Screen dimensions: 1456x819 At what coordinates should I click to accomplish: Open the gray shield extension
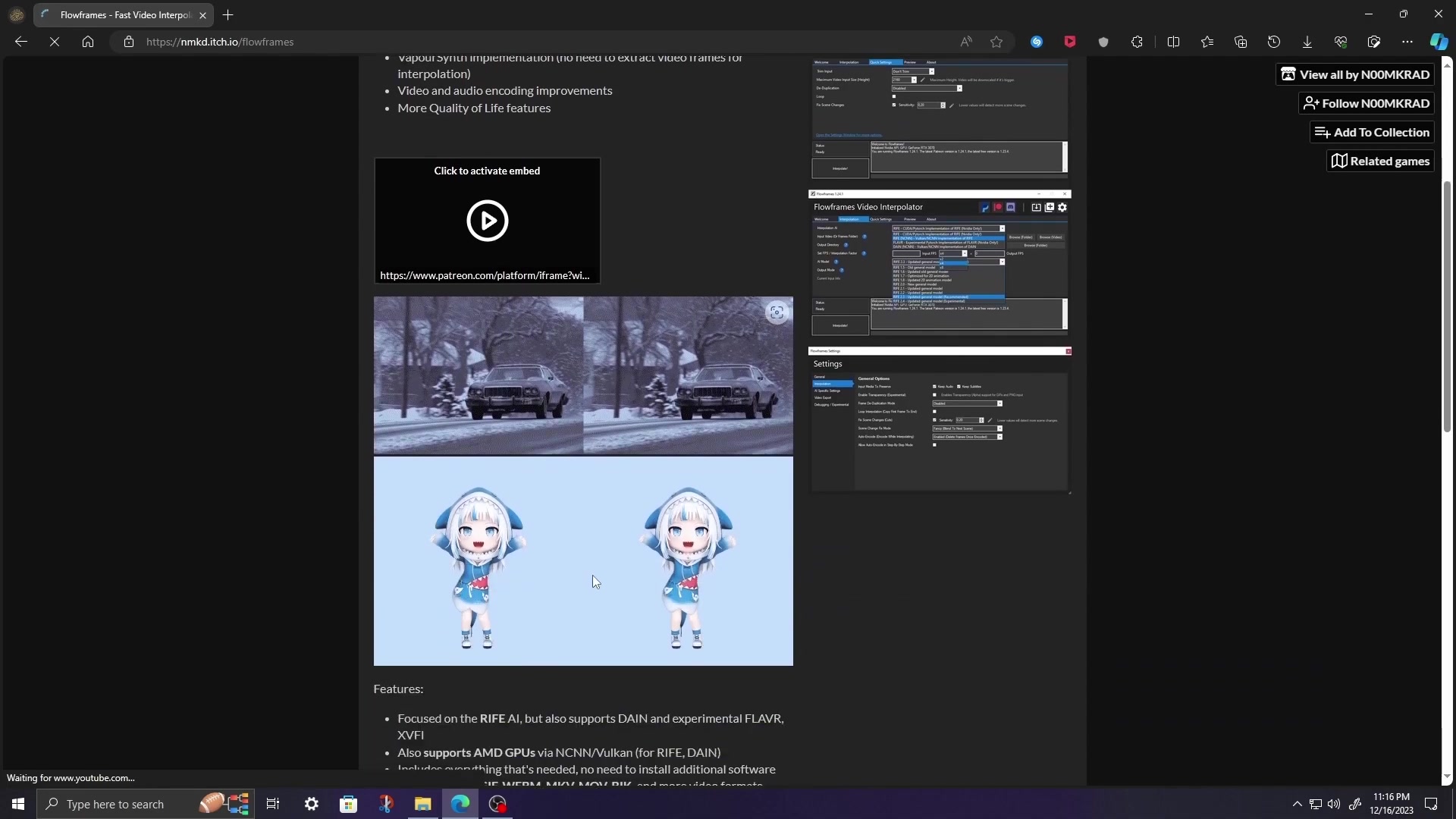tap(1103, 42)
